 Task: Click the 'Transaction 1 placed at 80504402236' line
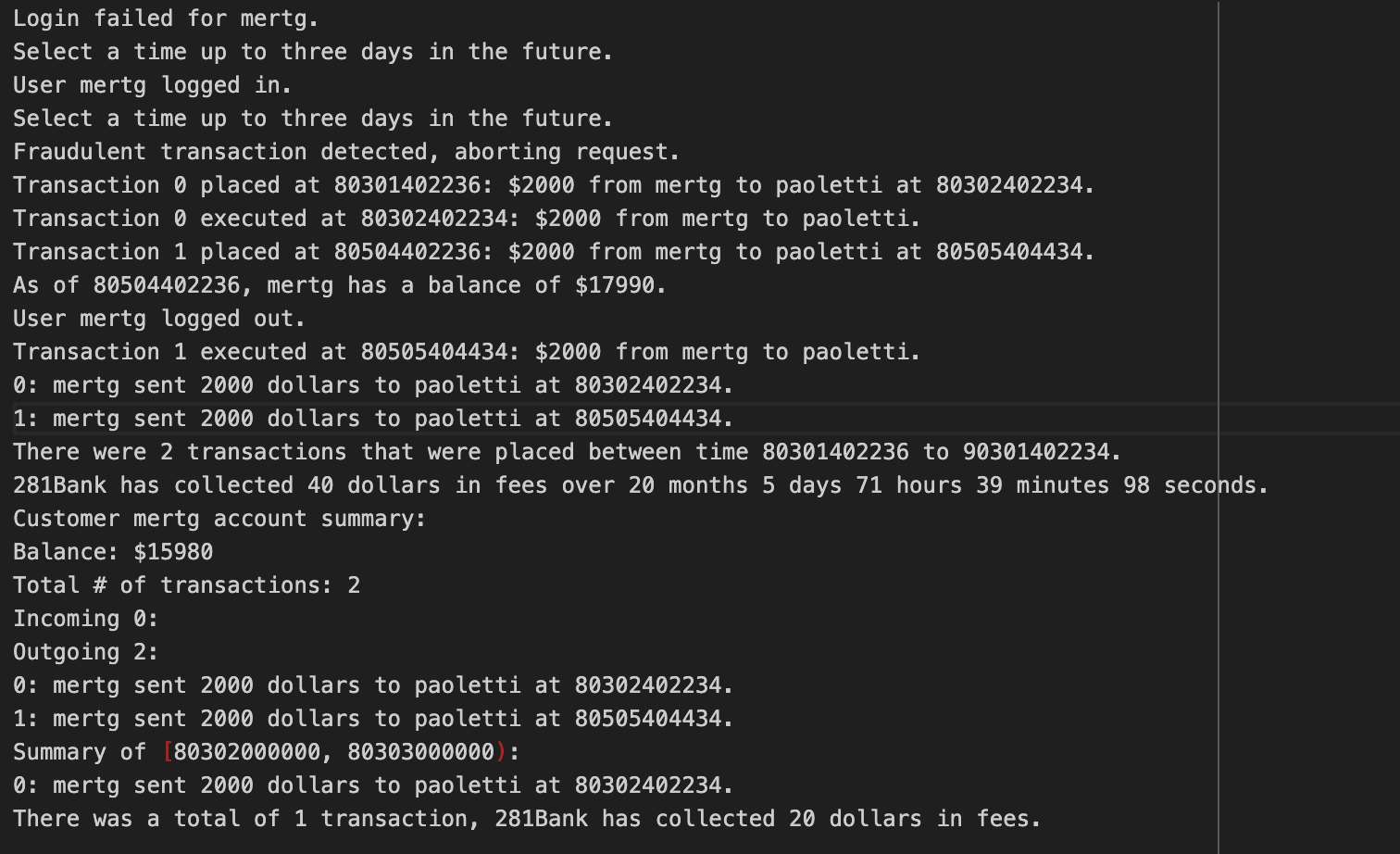pyautogui.click(x=554, y=252)
